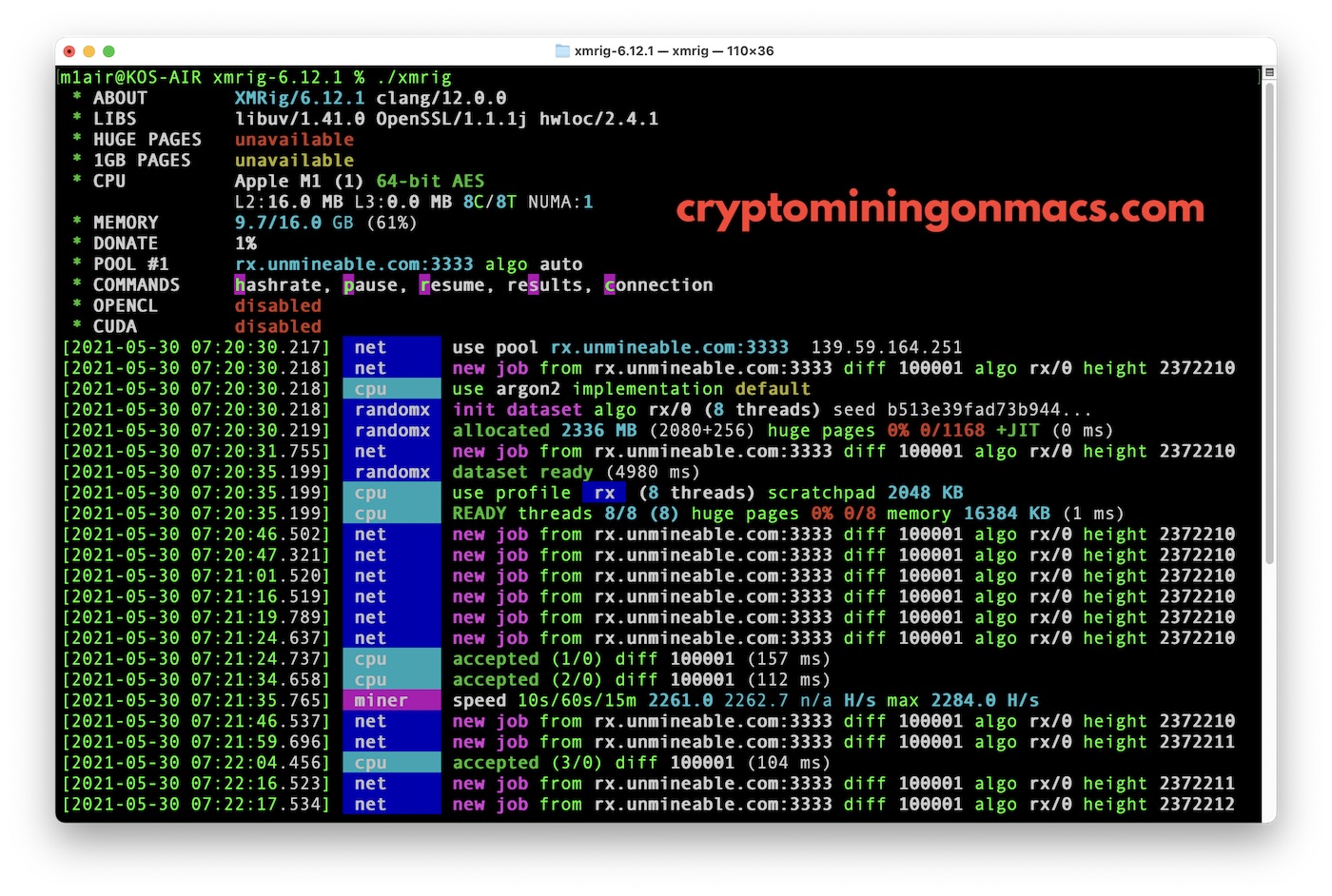
Task: Click "READY threads 8/8 (8)"
Action: coord(566,514)
